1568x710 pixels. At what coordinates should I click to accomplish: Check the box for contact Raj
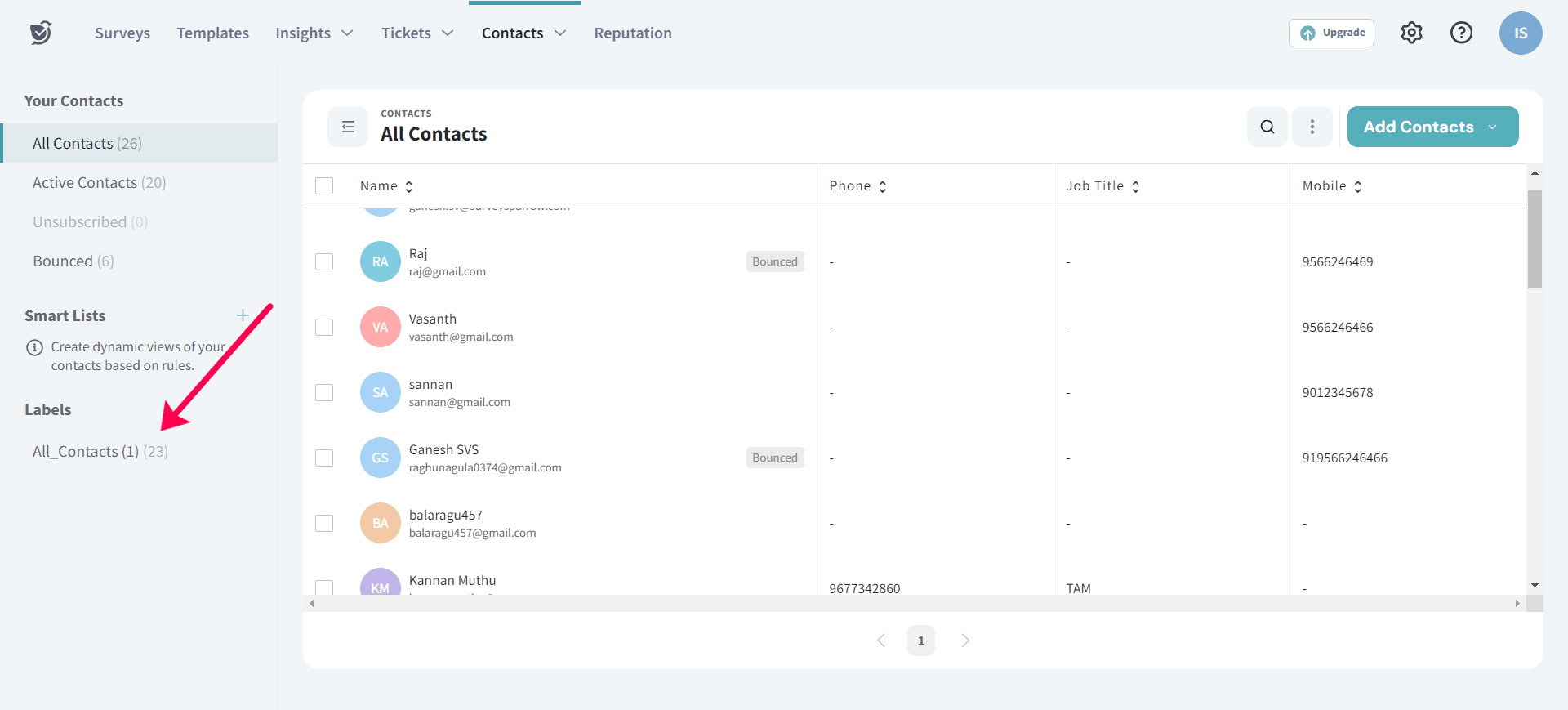[x=324, y=261]
